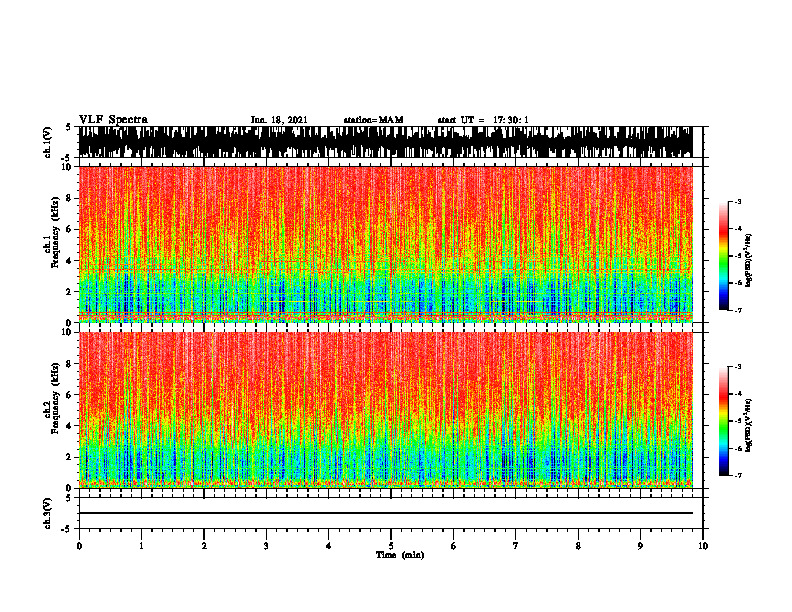Click time axis tick label 3
This screenshot has width=792, height=612.
click(x=266, y=546)
